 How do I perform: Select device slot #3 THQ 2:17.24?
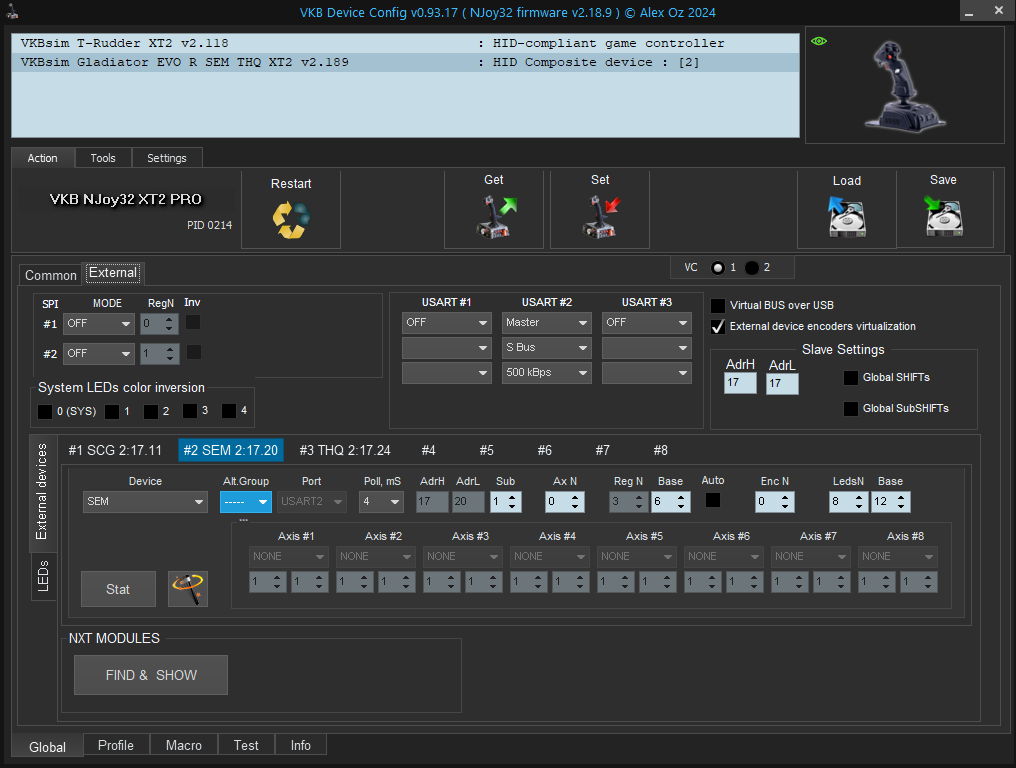point(345,450)
